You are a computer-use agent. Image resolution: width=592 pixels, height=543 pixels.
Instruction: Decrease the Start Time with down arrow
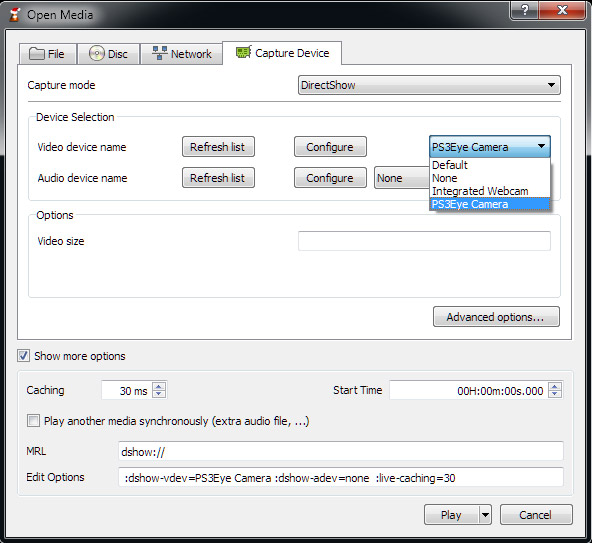point(555,394)
